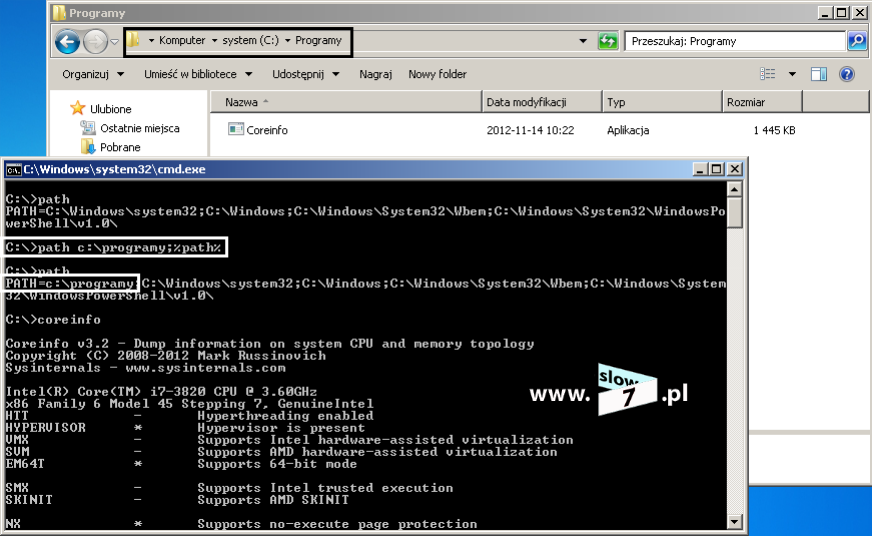Viewport: 872px width, 536px height.
Task: Open recent pages dropdown beside Forward arrow
Action: click(x=115, y=42)
